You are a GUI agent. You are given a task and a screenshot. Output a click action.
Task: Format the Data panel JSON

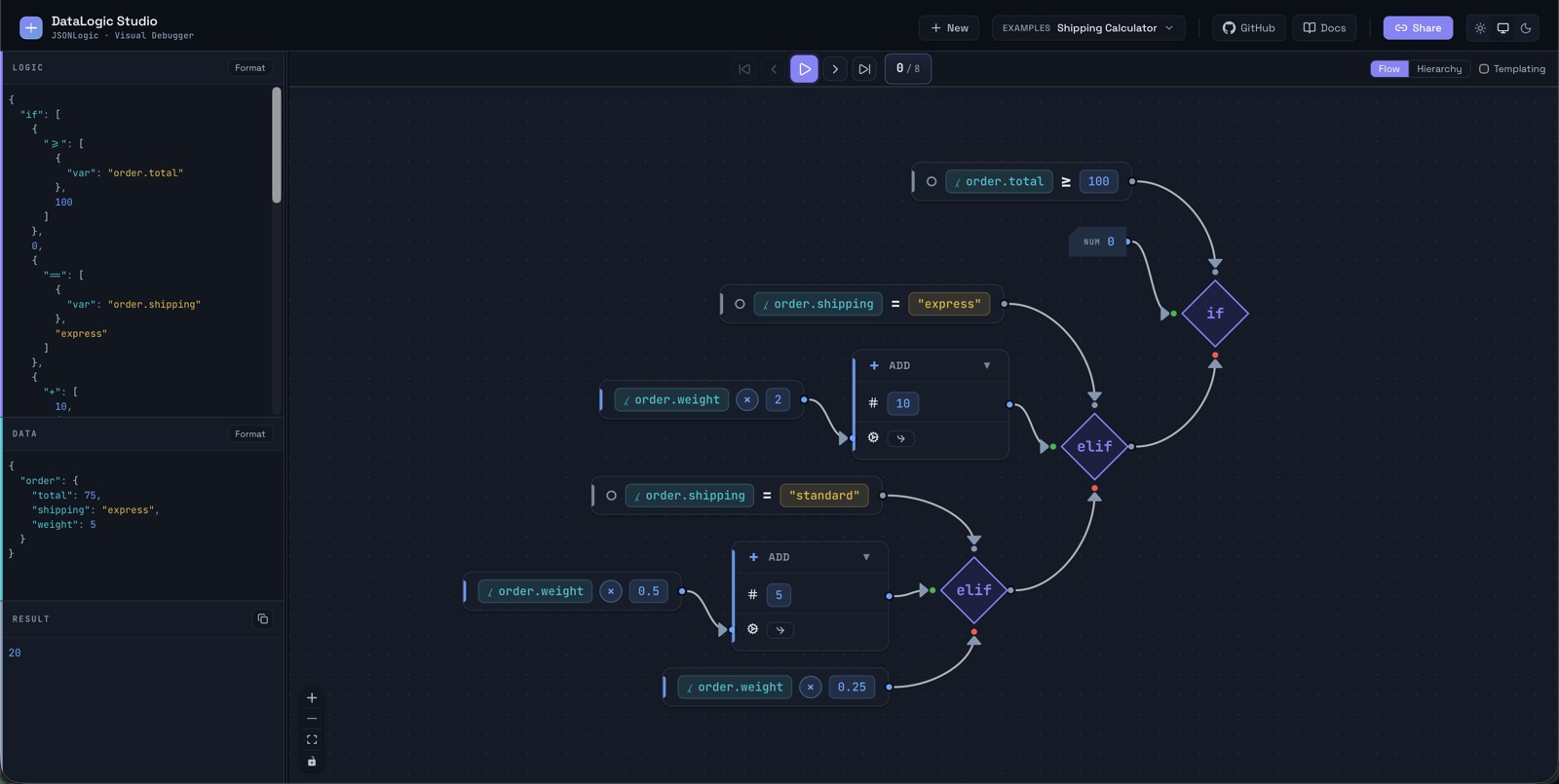click(x=249, y=434)
